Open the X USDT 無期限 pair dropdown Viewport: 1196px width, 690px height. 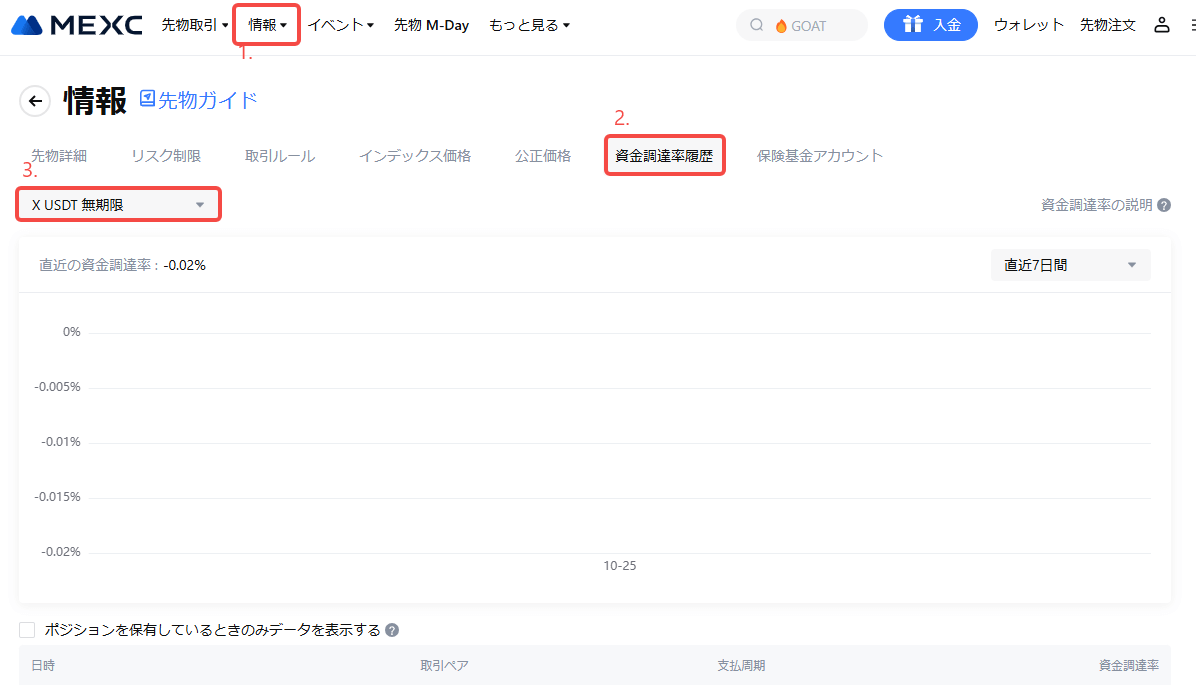[118, 205]
